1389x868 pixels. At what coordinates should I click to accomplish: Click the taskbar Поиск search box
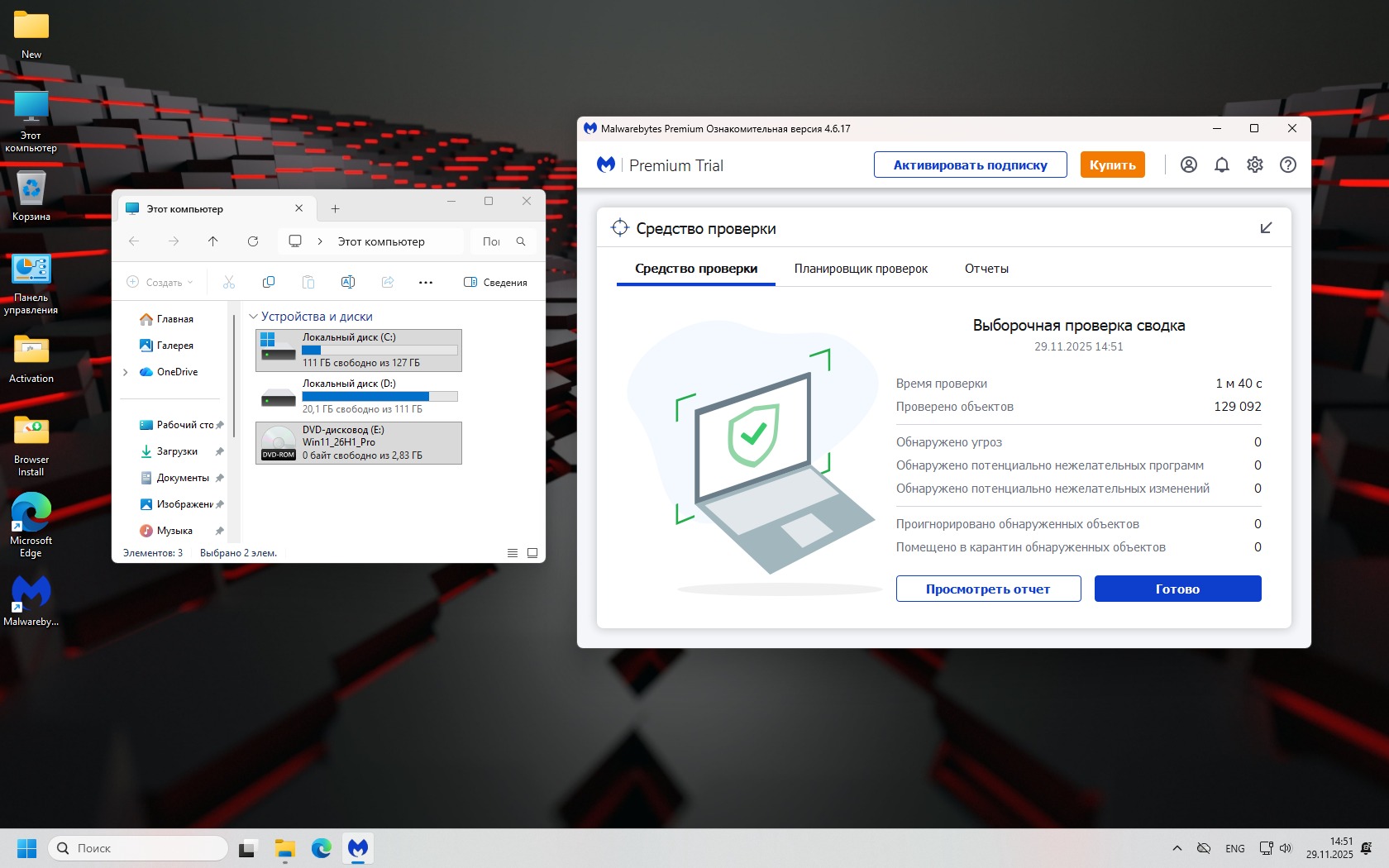pyautogui.click(x=138, y=848)
